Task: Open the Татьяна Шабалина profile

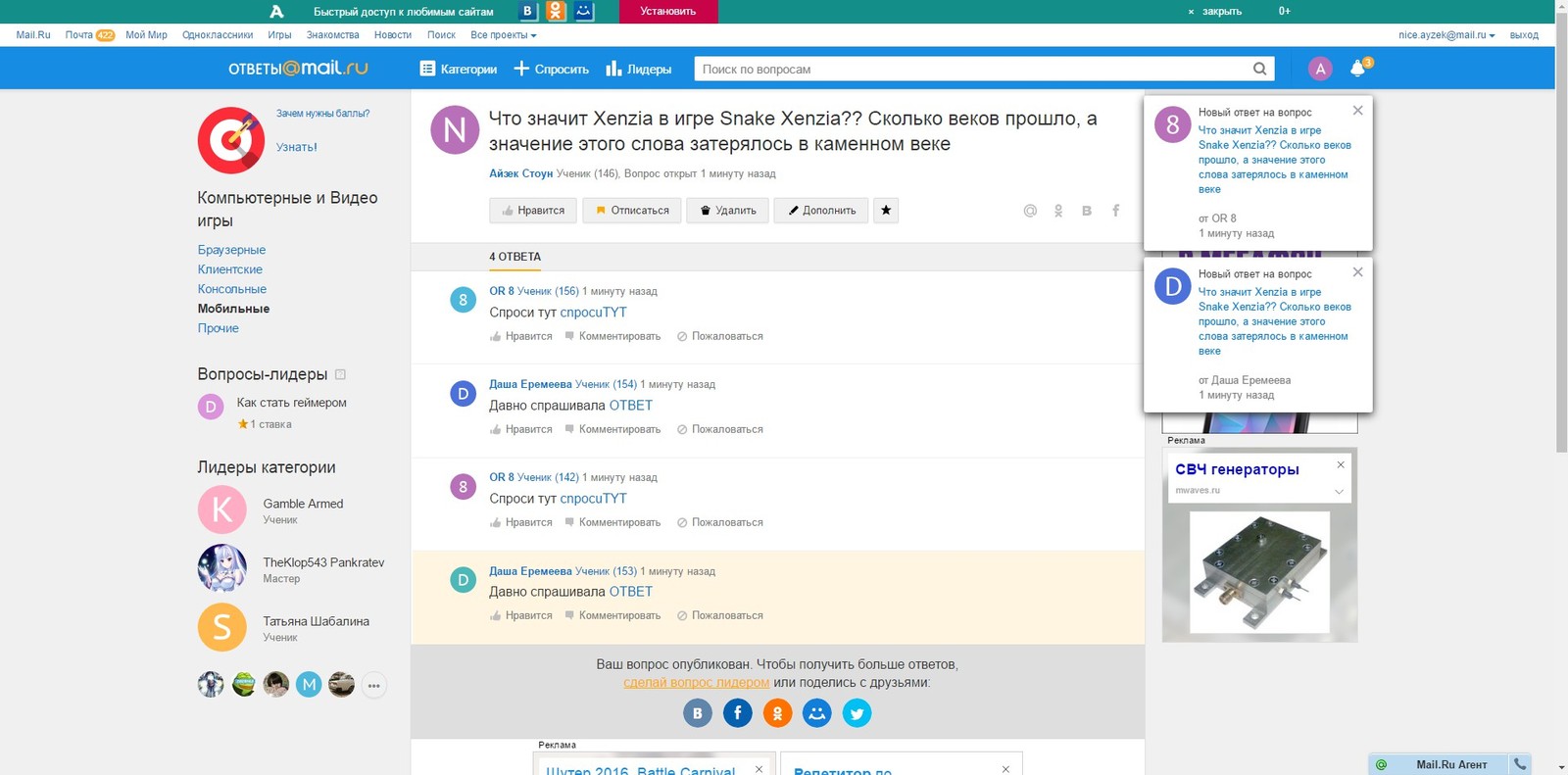Action: coord(316,621)
